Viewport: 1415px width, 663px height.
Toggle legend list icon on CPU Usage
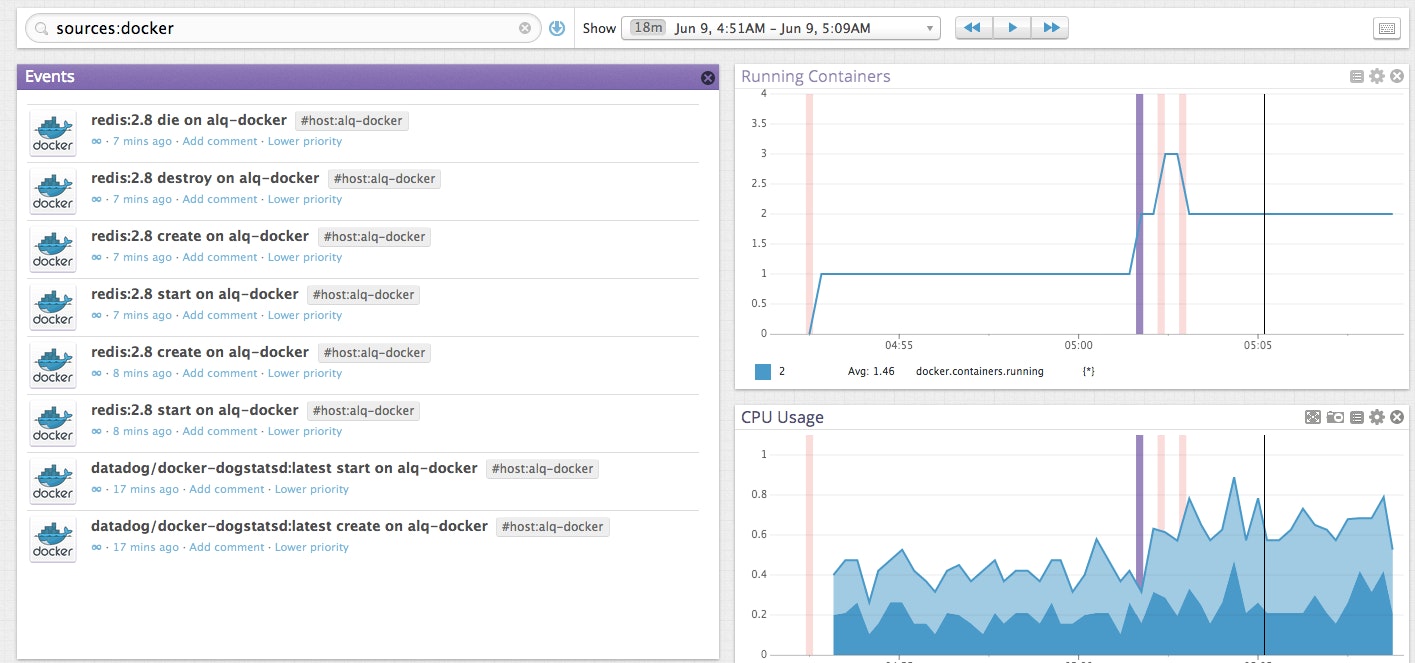coord(1357,417)
